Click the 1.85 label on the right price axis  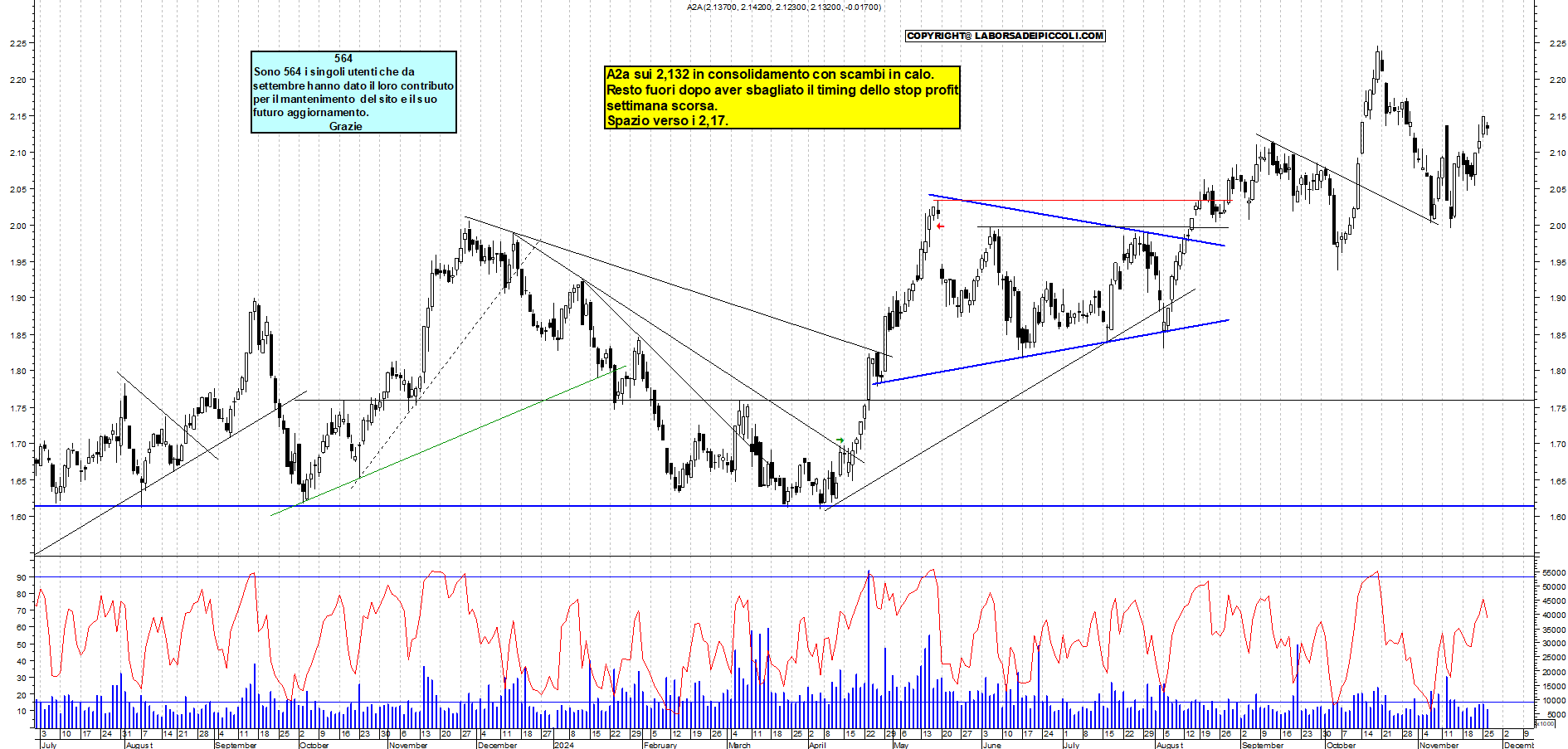(x=1557, y=335)
